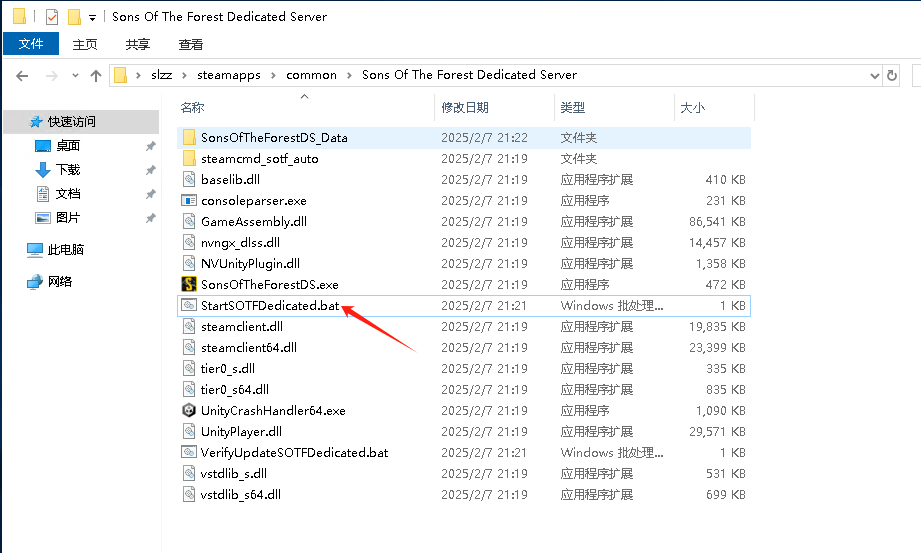
Task: Click the pin icon next to 下载
Action: (x=150, y=170)
